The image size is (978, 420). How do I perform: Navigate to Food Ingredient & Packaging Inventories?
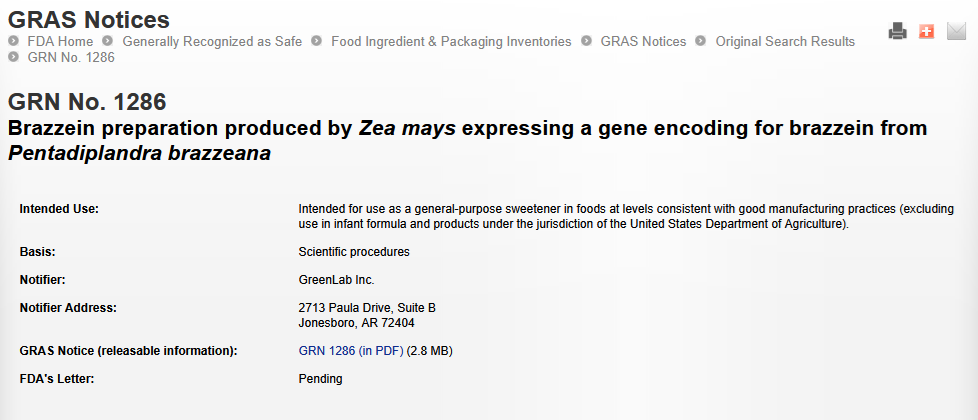coord(451,41)
